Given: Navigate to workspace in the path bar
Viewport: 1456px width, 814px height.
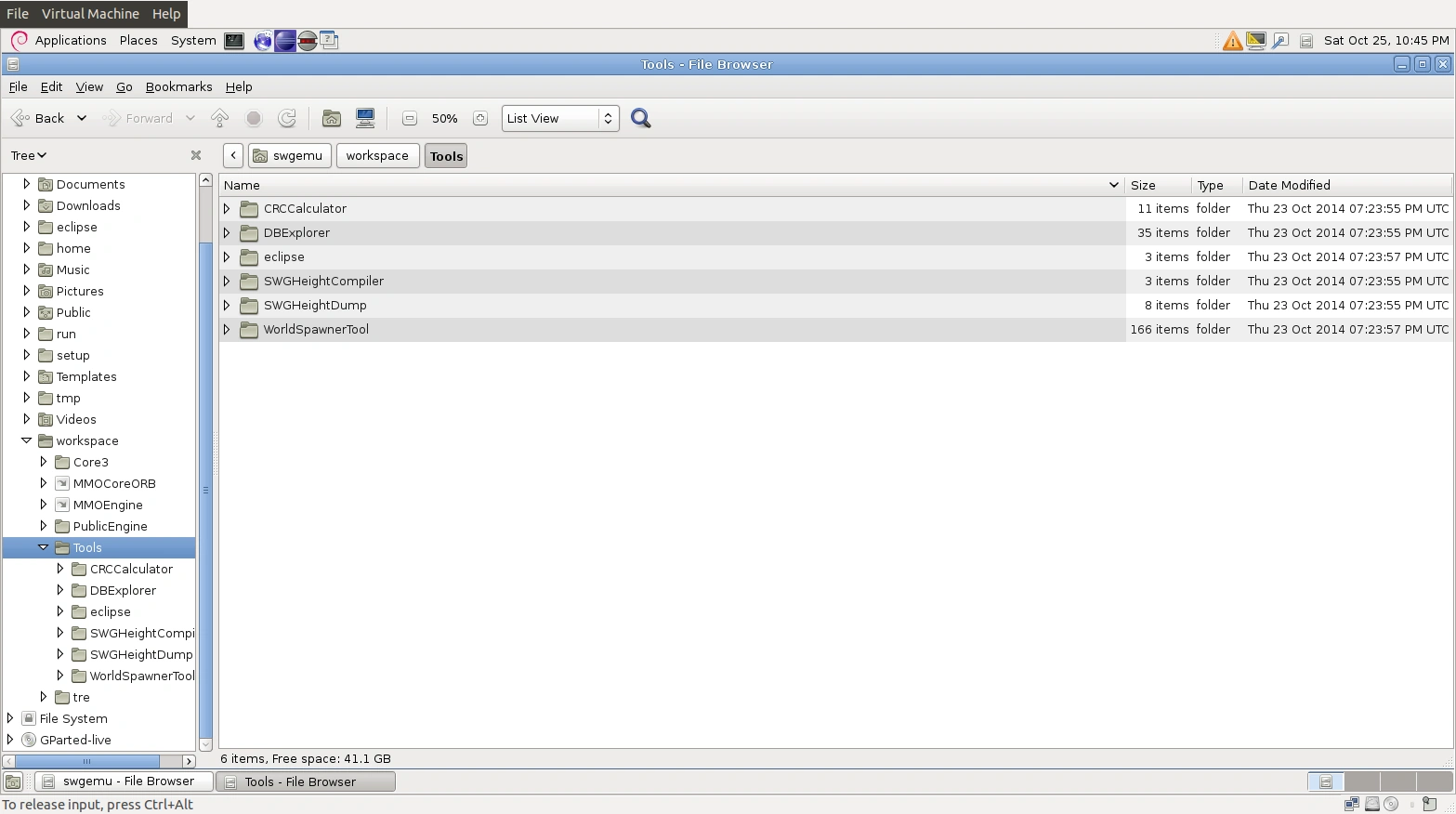Looking at the screenshot, I should pyautogui.click(x=377, y=156).
